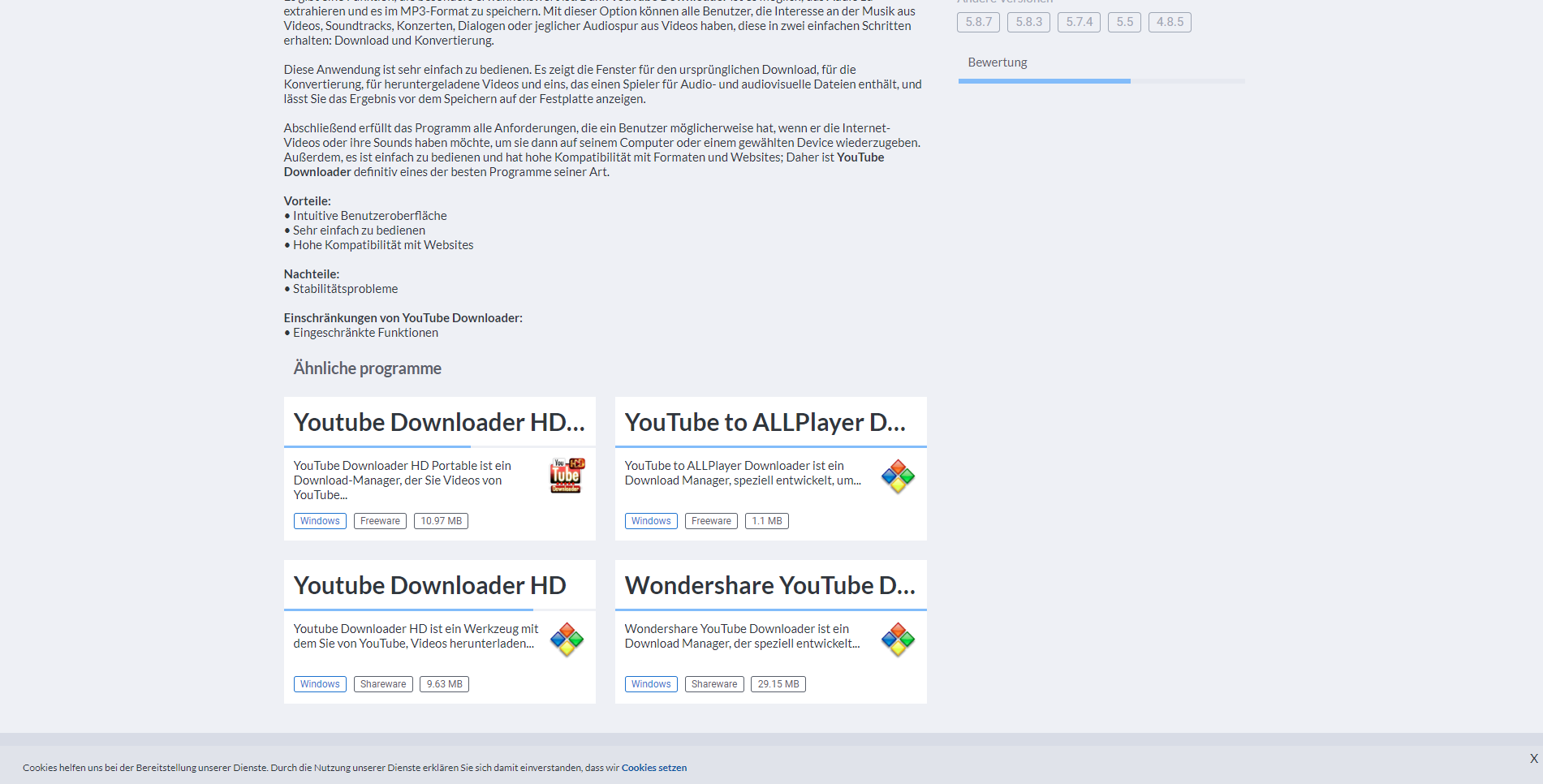Click Shareware tag on Wondershare card
Image resolution: width=1543 pixels, height=784 pixels.
[x=714, y=684]
